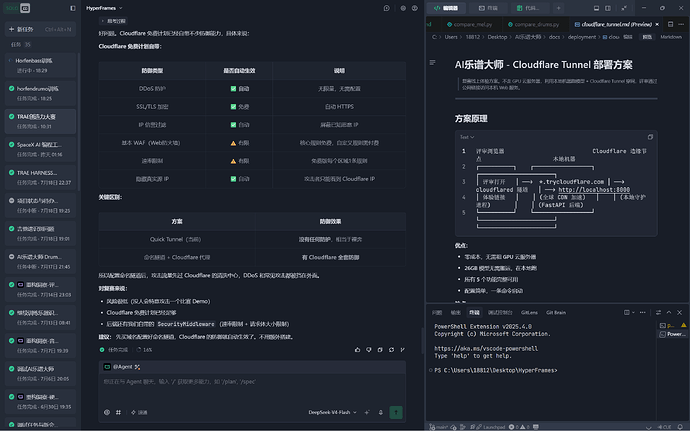Open the notification bell in status bar
The height and width of the screenshot is (431, 690).
(x=680, y=427)
